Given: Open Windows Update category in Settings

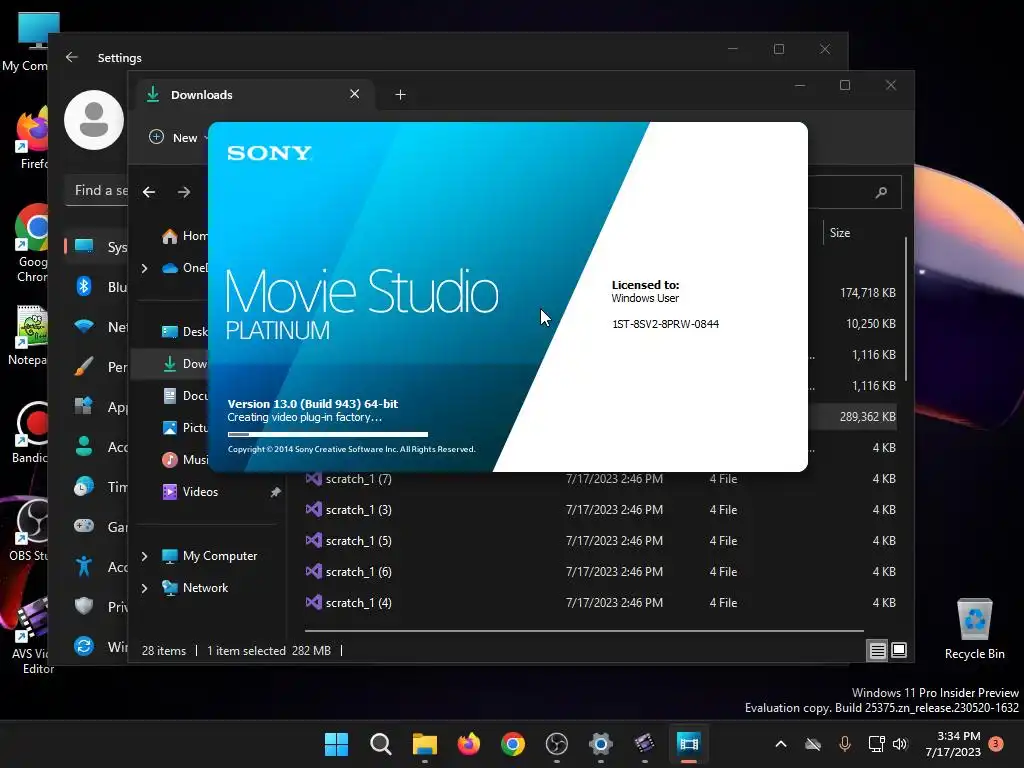Looking at the screenshot, I should pos(98,647).
